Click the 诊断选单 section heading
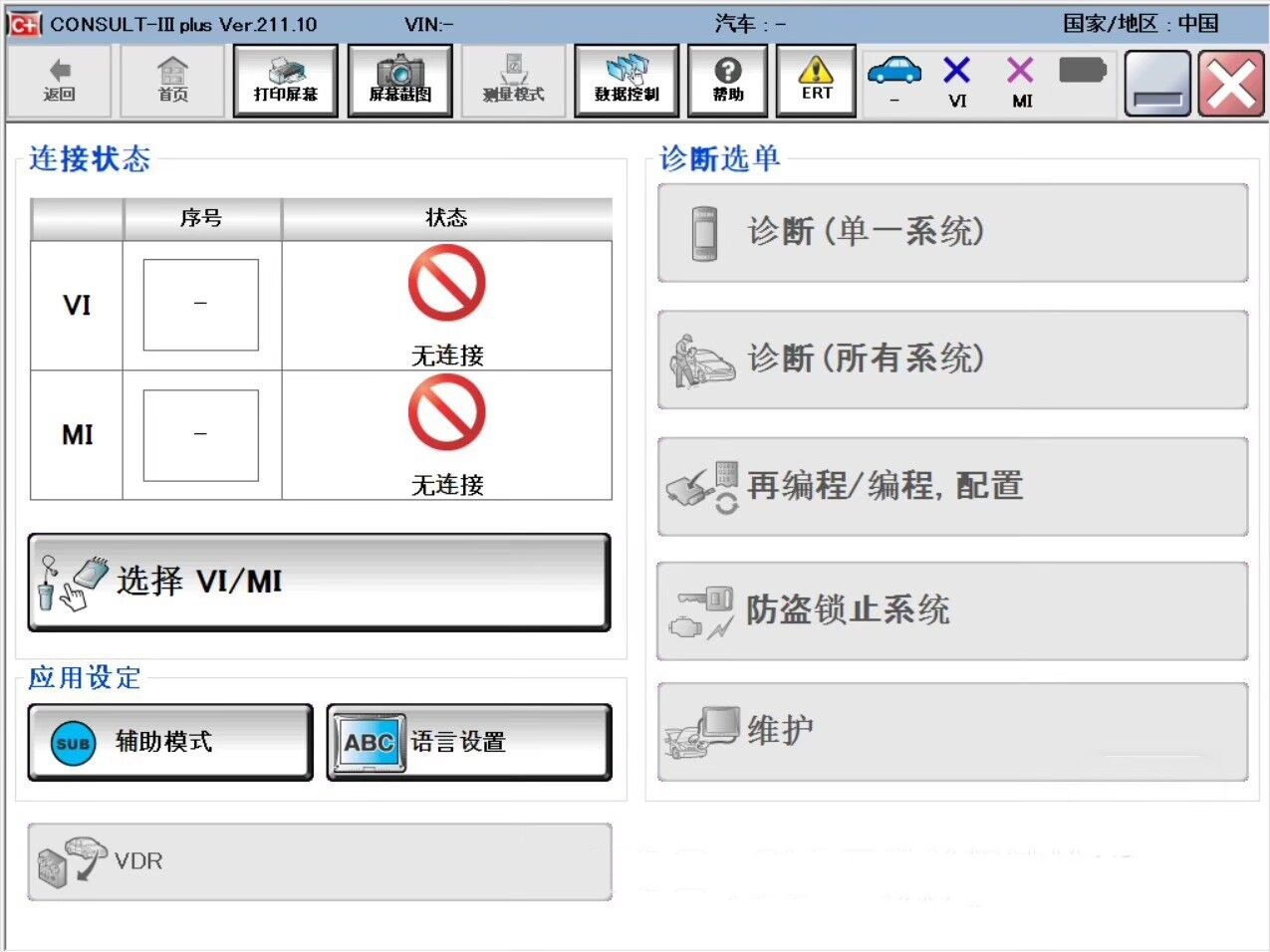The image size is (1270, 952). tap(719, 159)
